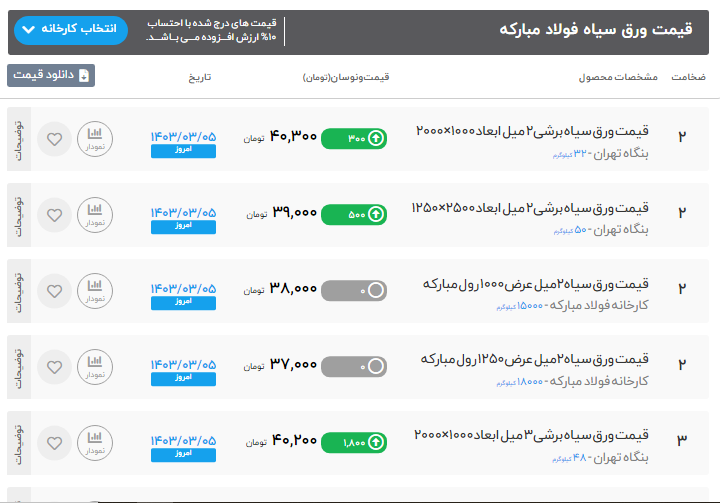
Task: Click امروز badge in 40,200 toman row
Action: click(183, 452)
